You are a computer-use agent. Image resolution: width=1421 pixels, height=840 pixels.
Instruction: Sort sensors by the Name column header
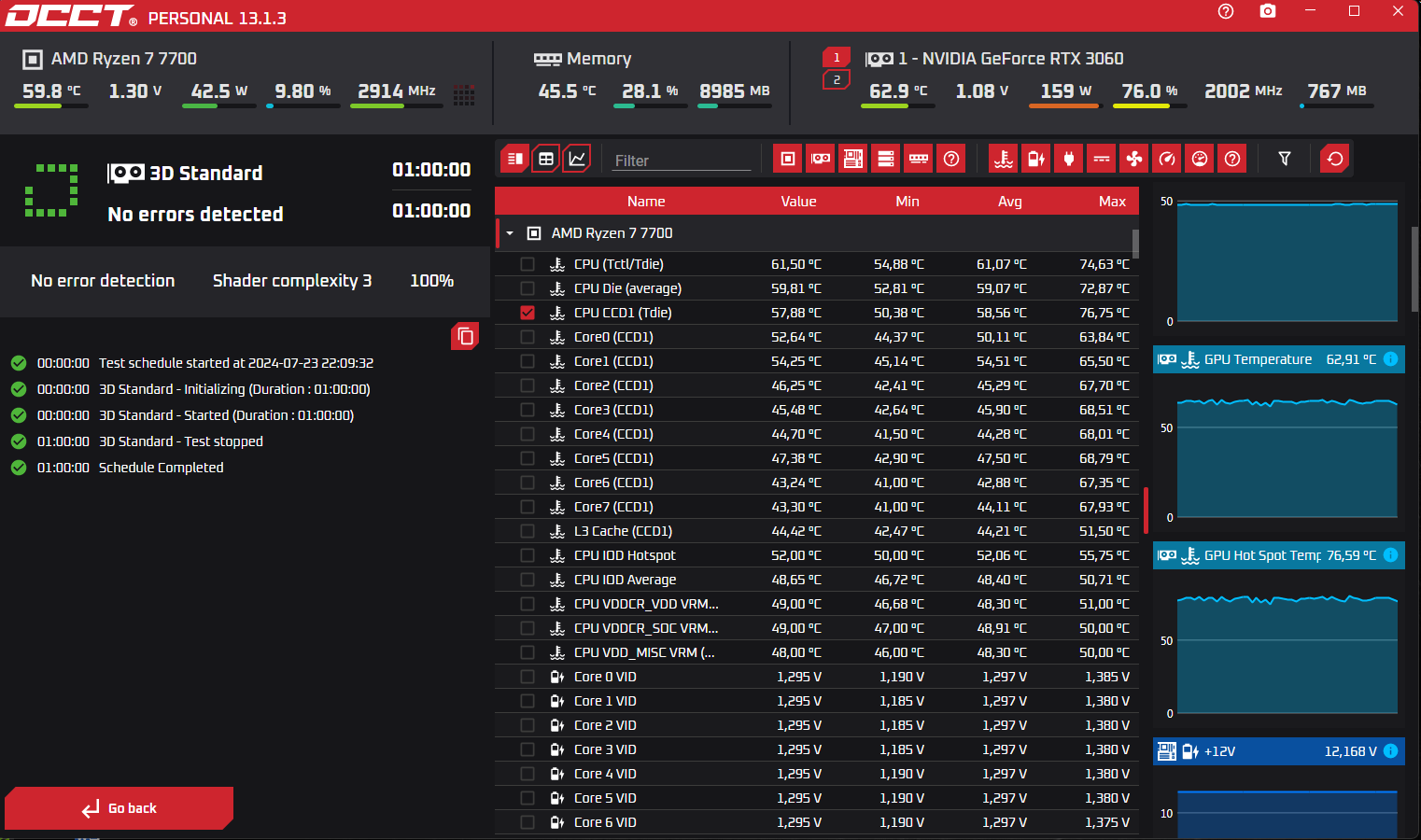tap(646, 202)
